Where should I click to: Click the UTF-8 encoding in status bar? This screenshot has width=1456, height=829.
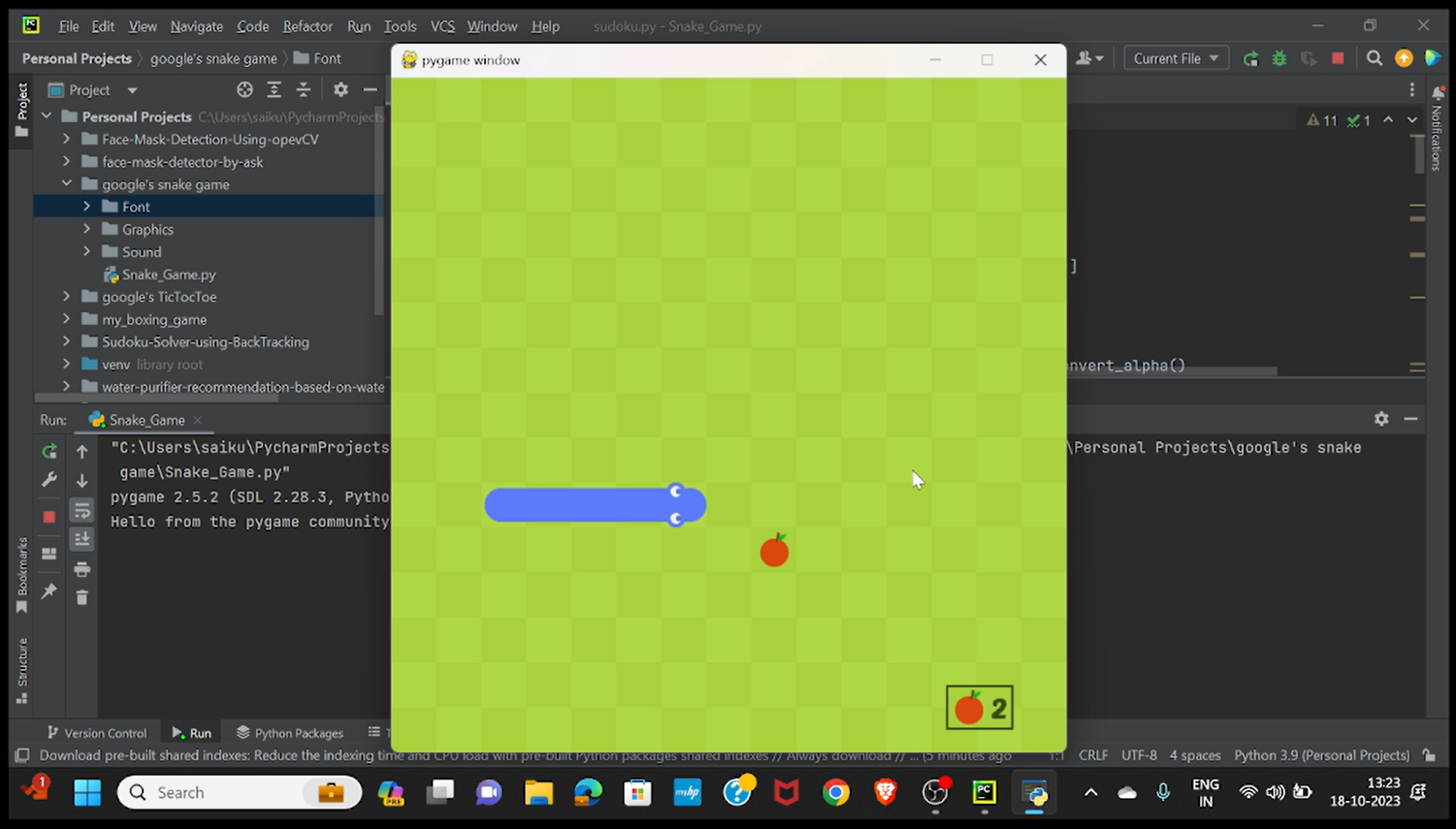click(1139, 755)
